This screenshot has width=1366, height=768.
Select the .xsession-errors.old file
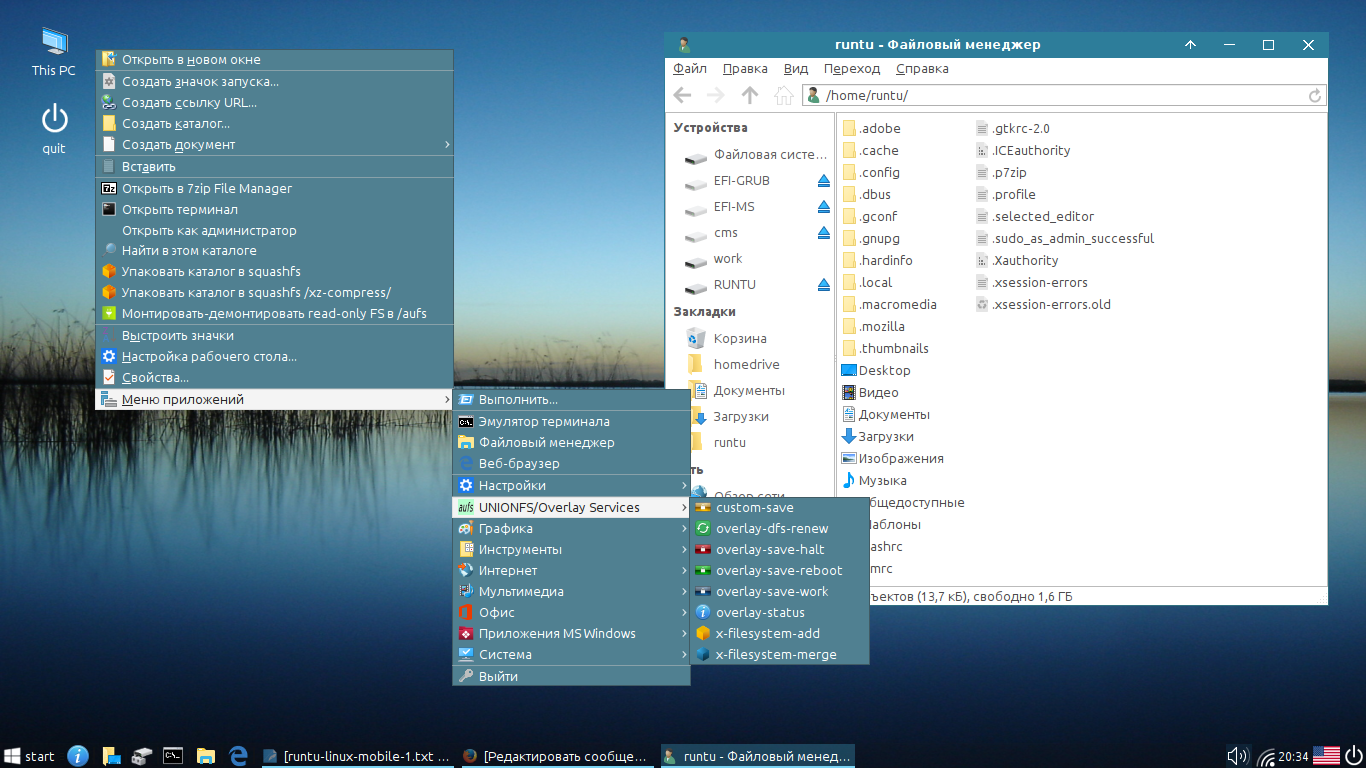tap(1043, 304)
